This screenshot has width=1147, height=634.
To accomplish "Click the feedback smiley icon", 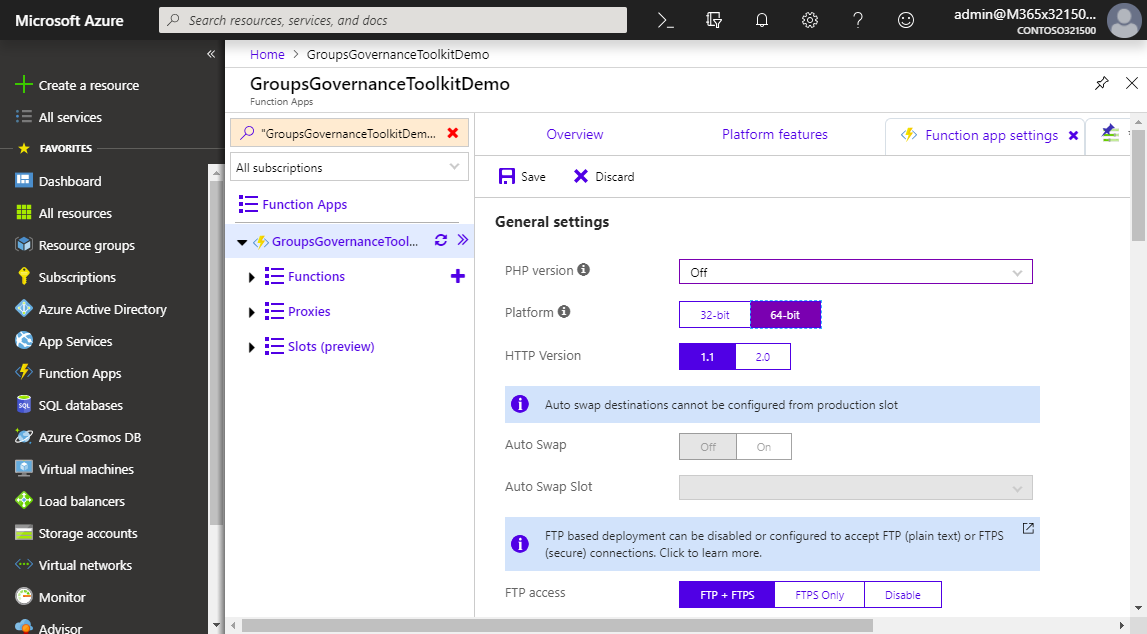I will click(x=906, y=20).
